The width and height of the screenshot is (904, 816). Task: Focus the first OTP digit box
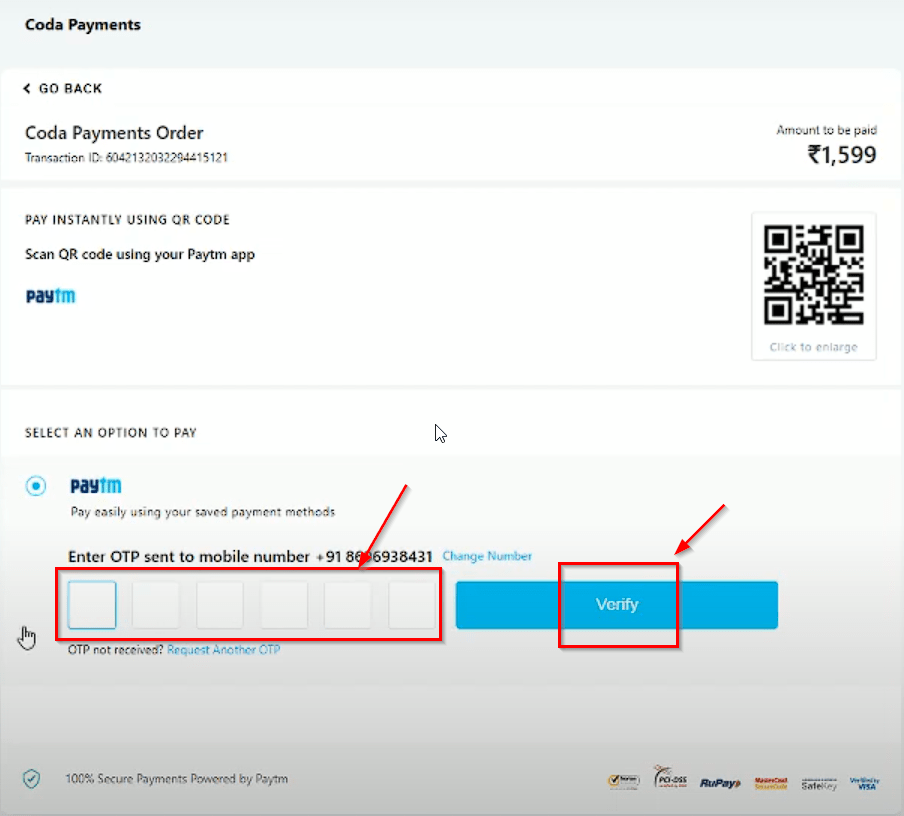(x=92, y=605)
